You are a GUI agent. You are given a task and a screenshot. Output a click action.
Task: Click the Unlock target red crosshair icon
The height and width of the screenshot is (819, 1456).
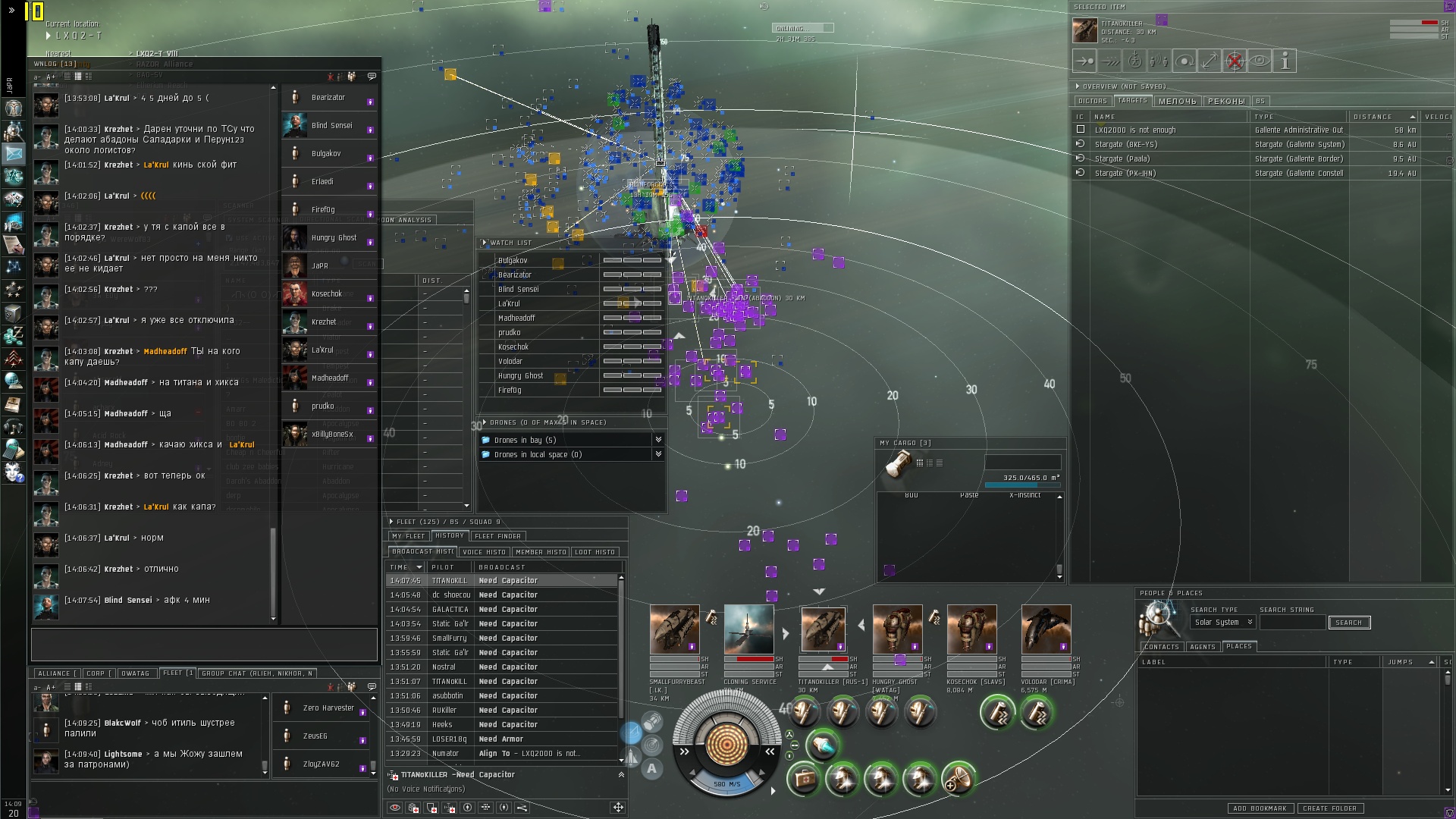tap(1235, 61)
